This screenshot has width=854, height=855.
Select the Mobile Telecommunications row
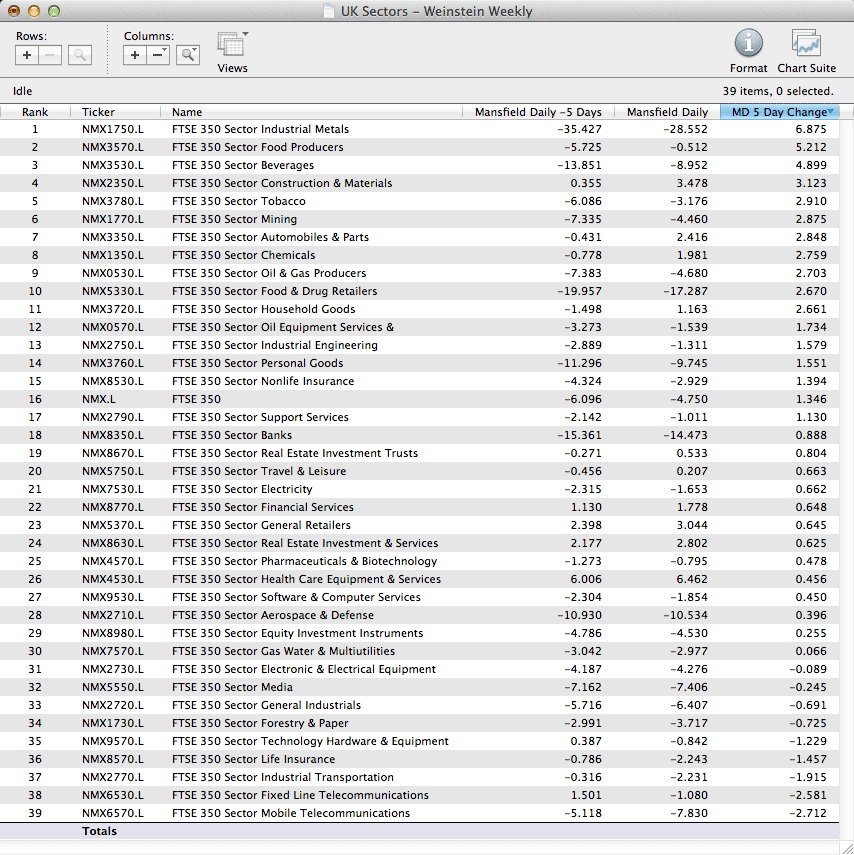click(x=290, y=813)
